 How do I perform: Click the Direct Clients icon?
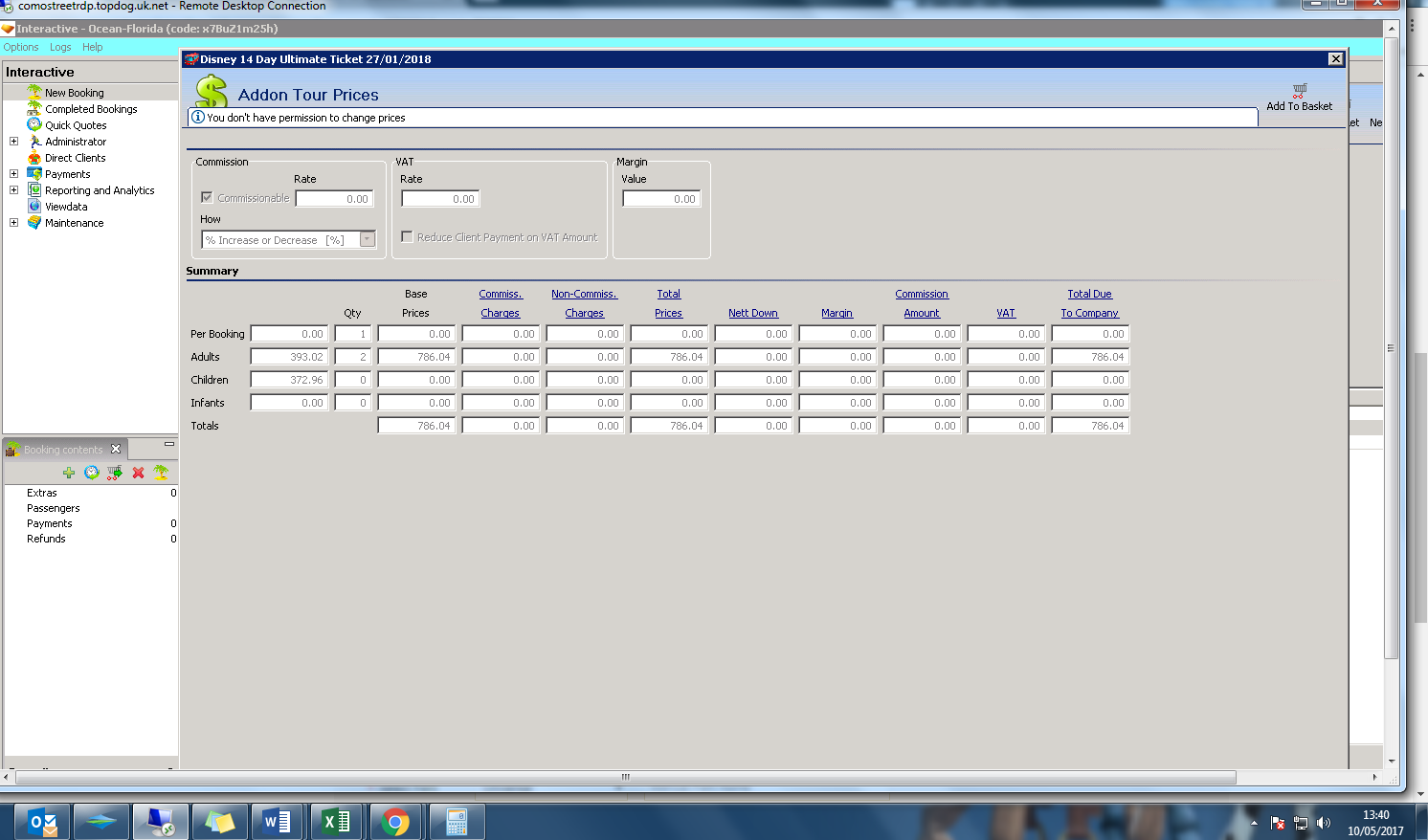34,157
